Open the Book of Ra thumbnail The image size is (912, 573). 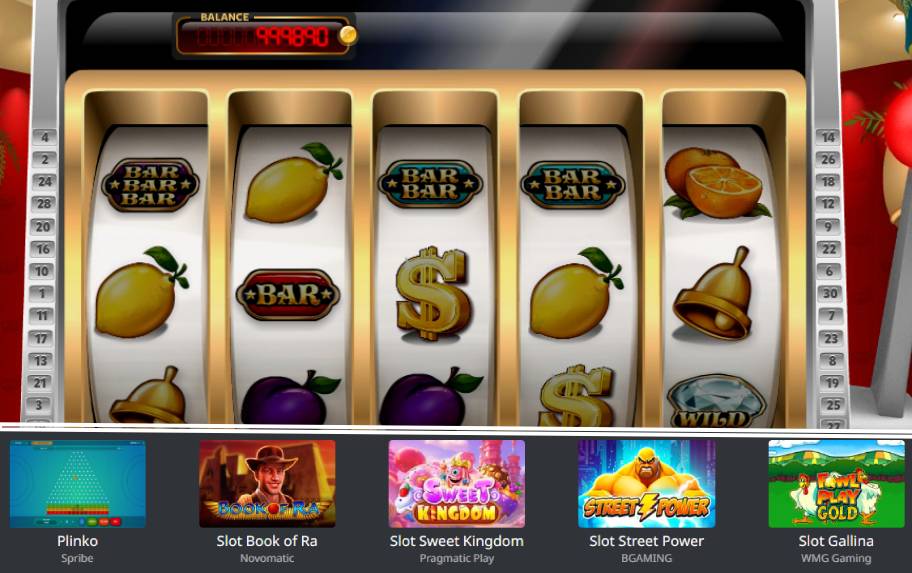click(267, 484)
